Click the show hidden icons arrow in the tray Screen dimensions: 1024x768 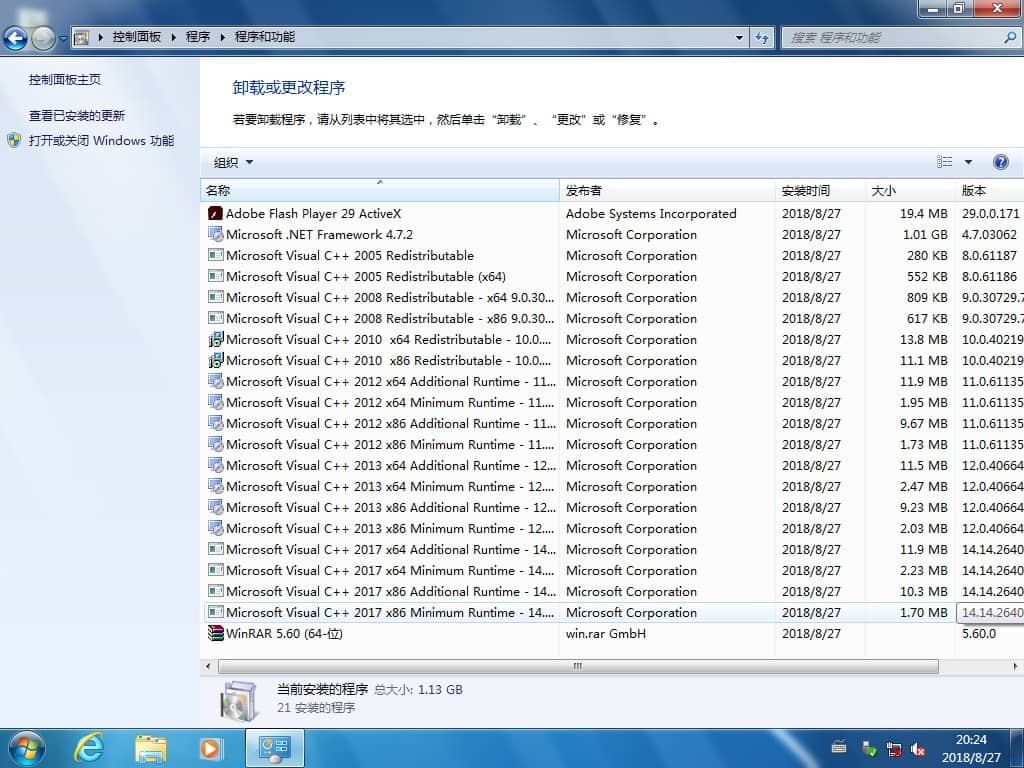[x=838, y=747]
